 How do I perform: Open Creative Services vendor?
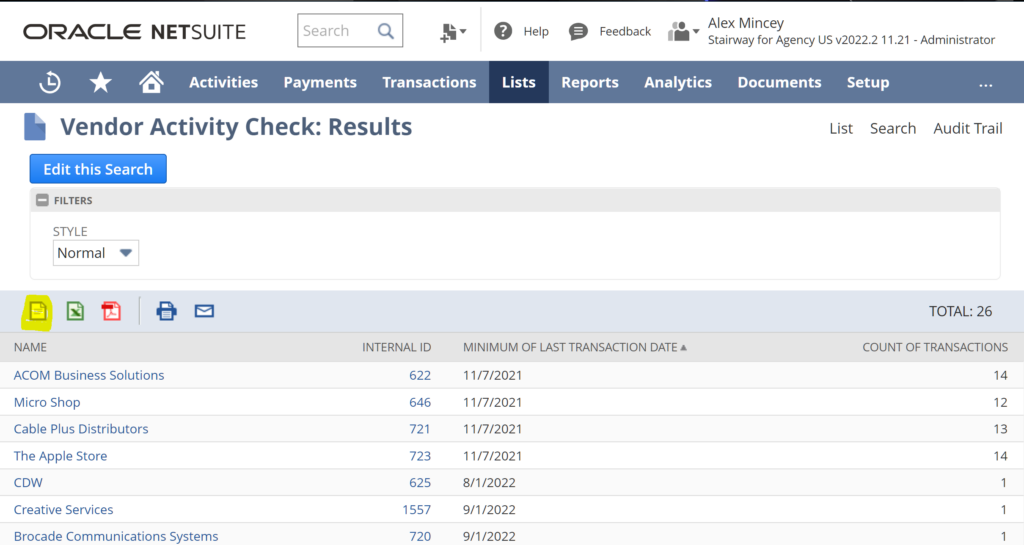[x=63, y=510]
